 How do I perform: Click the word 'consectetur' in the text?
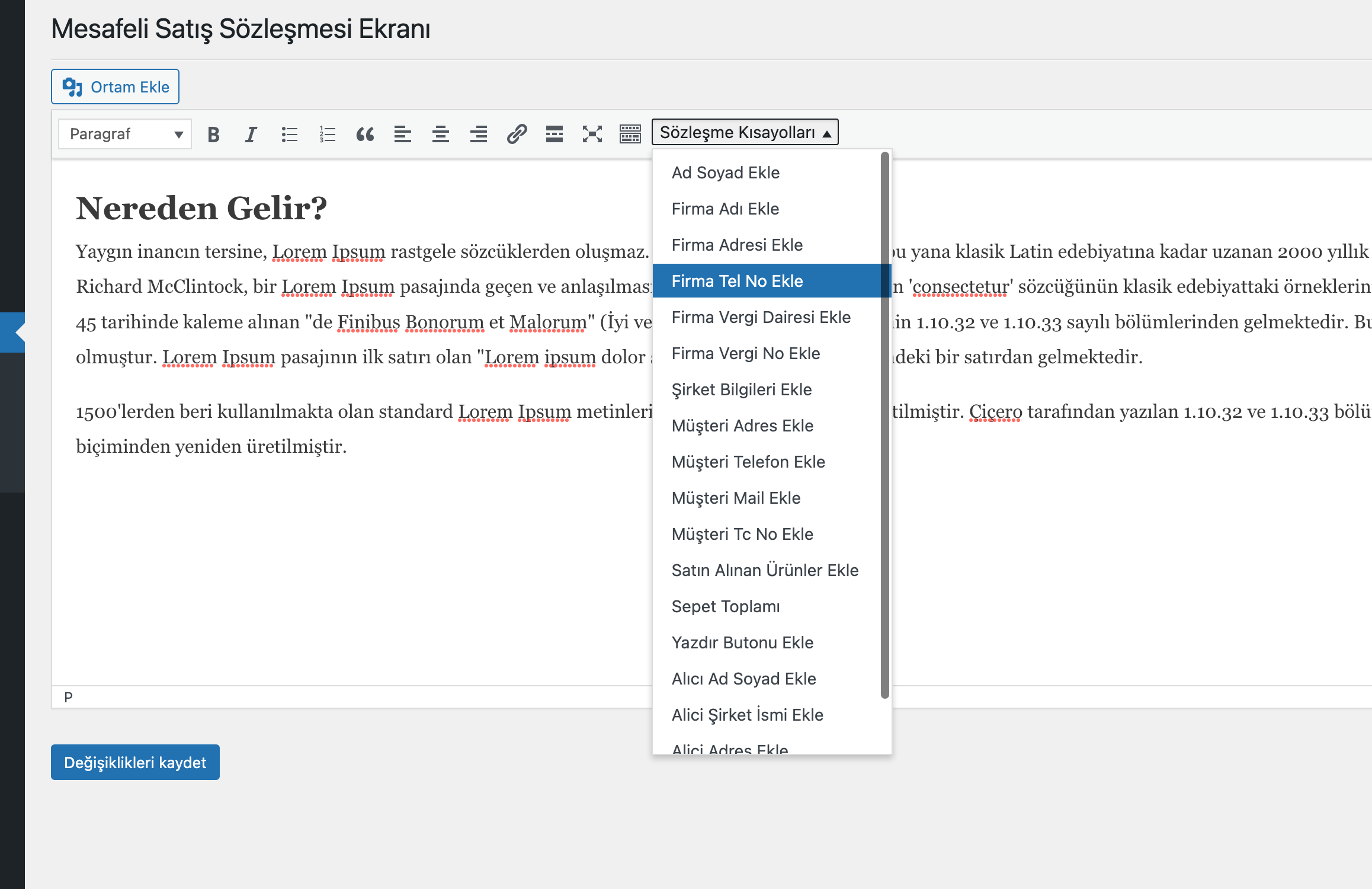pos(960,287)
